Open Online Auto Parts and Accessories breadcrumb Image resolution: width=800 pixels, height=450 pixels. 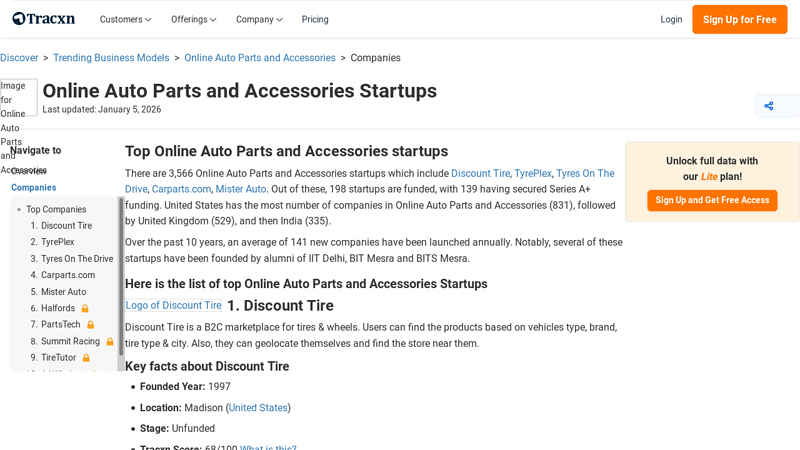(260, 58)
